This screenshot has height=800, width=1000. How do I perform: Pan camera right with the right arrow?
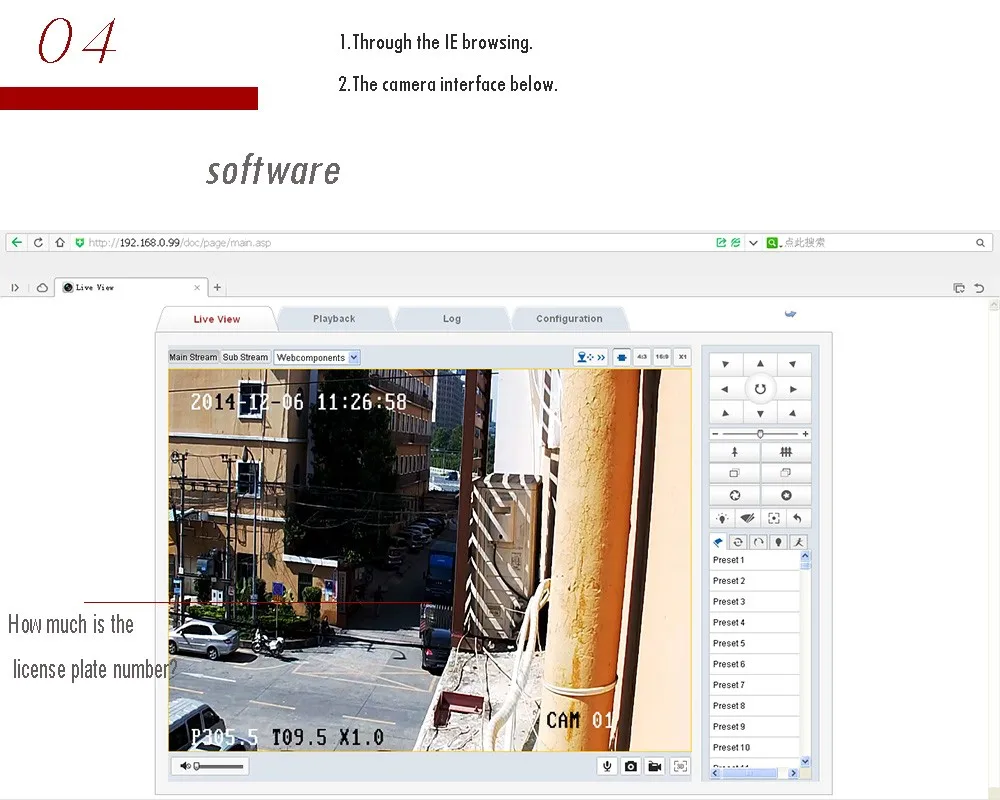[x=794, y=389]
